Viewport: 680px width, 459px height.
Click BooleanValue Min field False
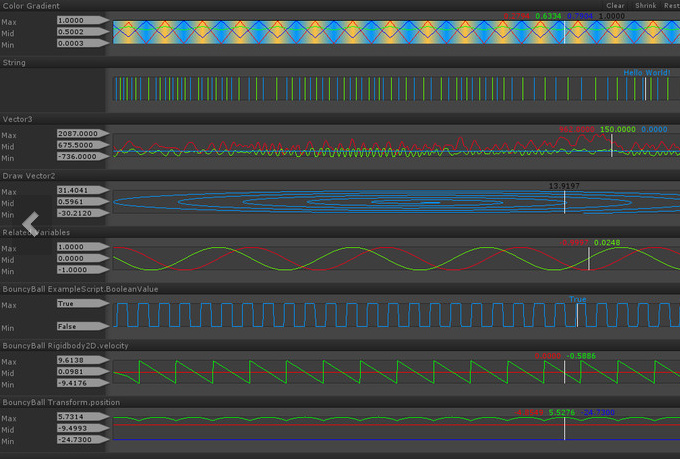82,326
